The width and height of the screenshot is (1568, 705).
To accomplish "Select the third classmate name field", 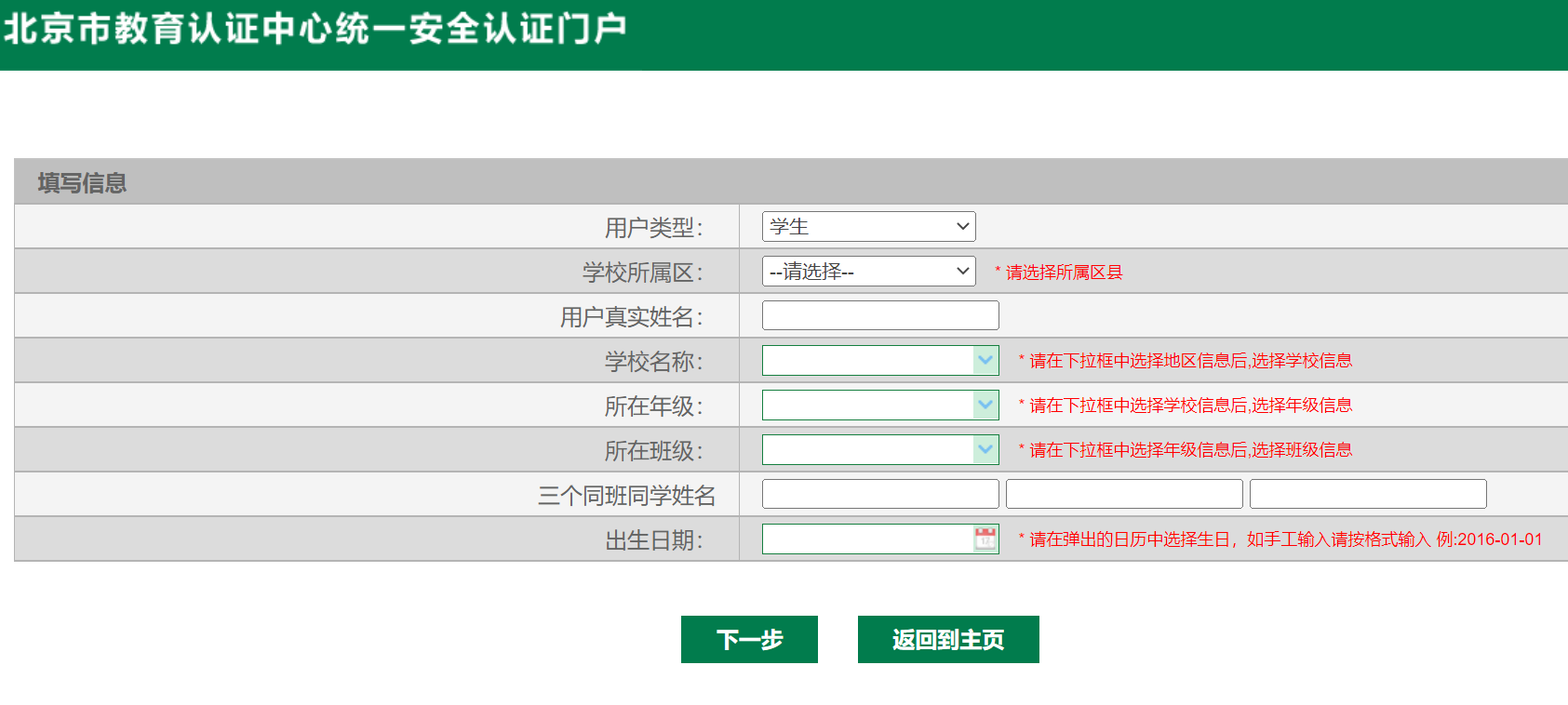I will pyautogui.click(x=1367, y=494).
